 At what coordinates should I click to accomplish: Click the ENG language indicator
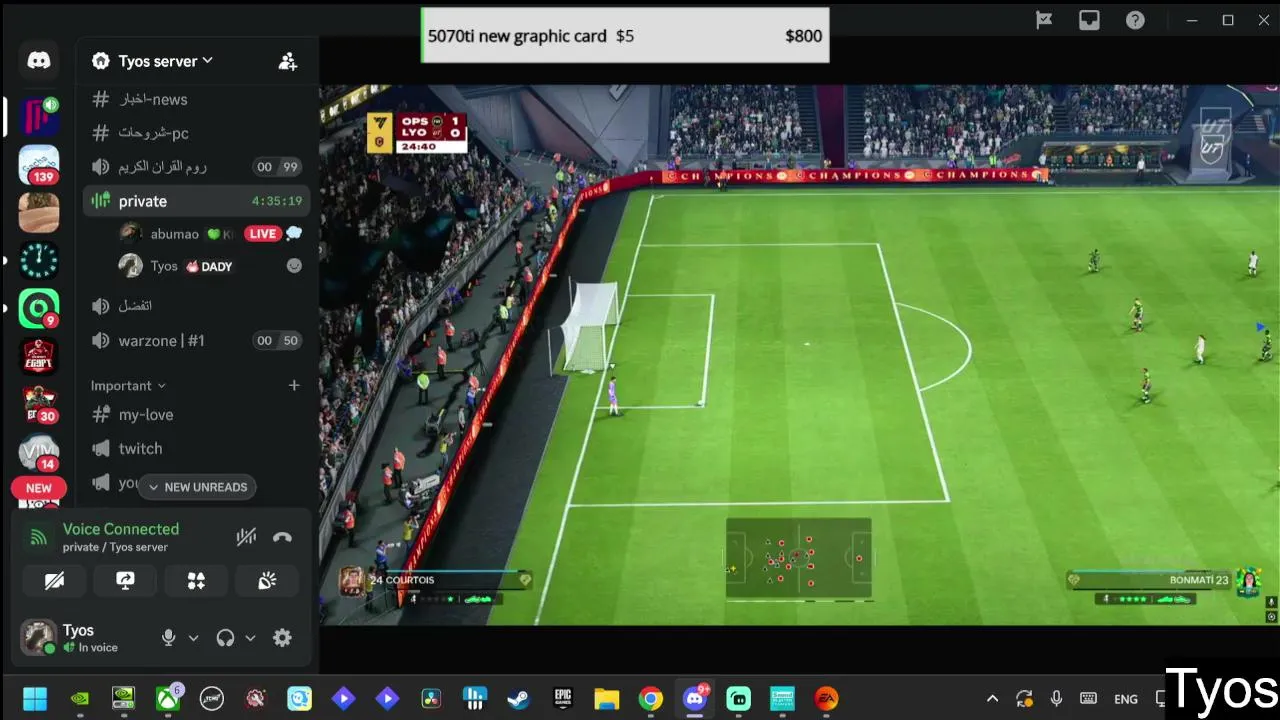pyautogui.click(x=1126, y=699)
